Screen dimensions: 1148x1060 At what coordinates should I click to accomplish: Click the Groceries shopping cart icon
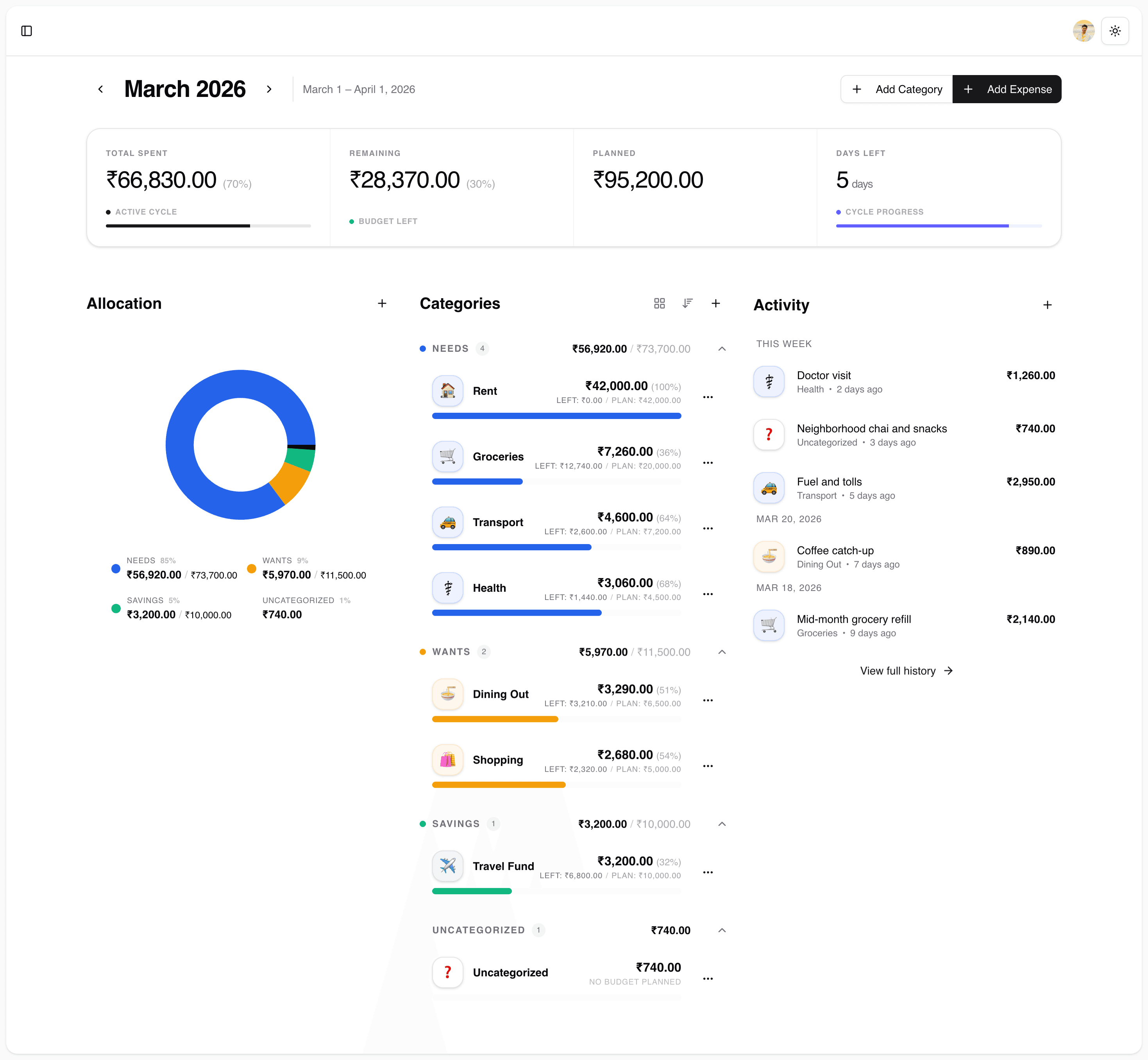pos(448,457)
